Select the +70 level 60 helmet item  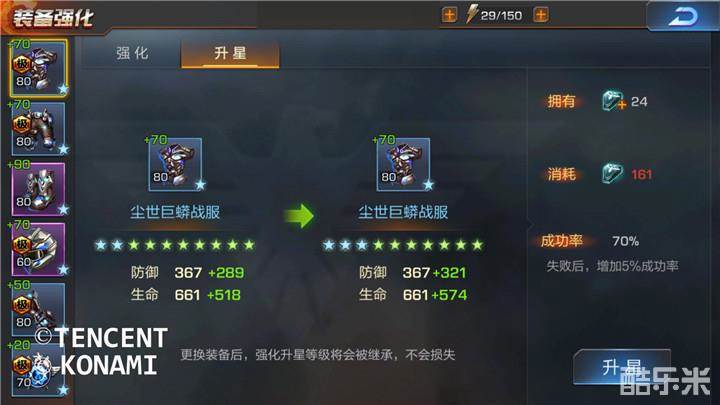(x=39, y=249)
